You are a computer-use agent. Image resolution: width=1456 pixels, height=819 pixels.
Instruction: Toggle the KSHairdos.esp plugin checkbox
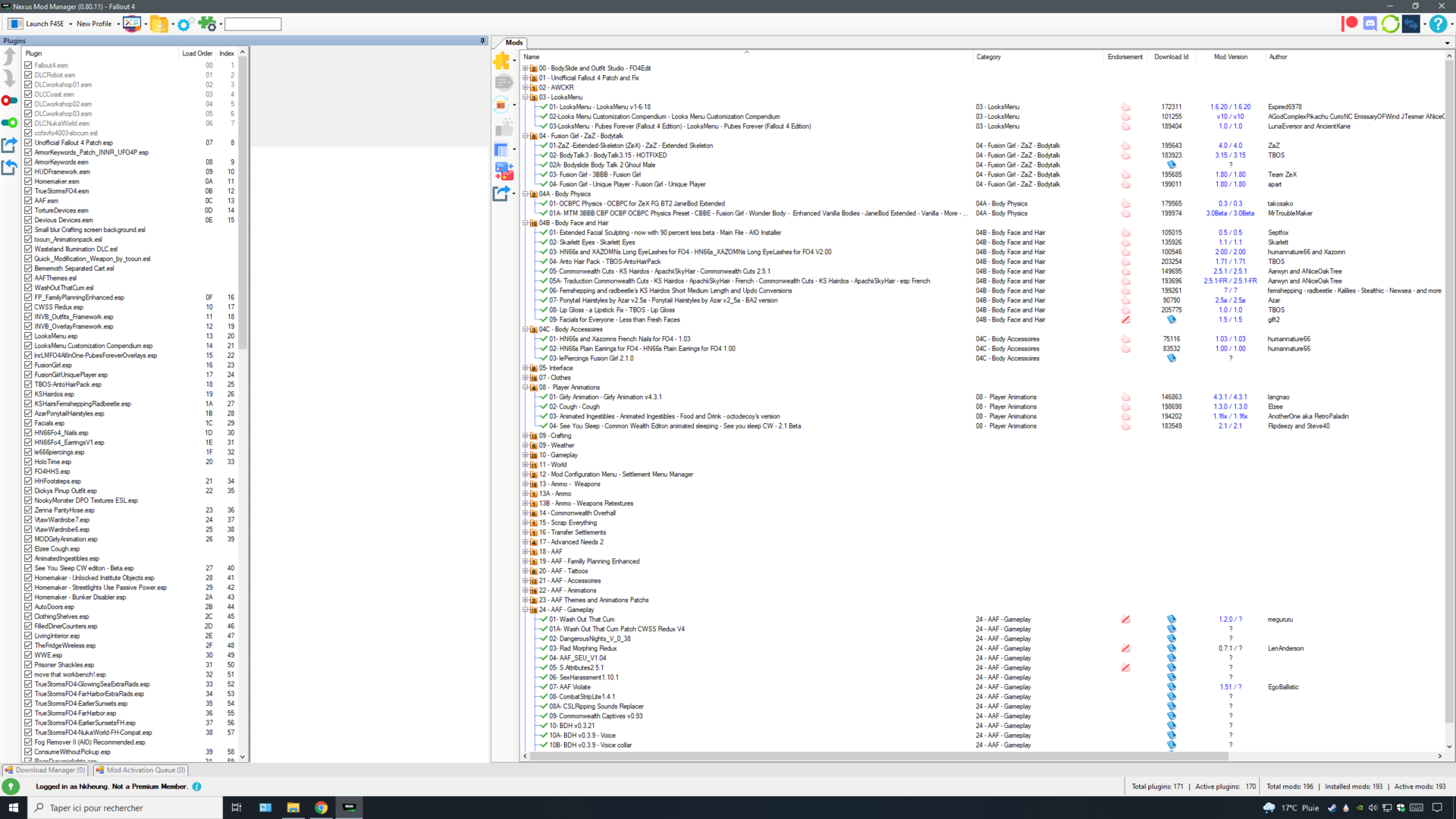click(x=28, y=394)
